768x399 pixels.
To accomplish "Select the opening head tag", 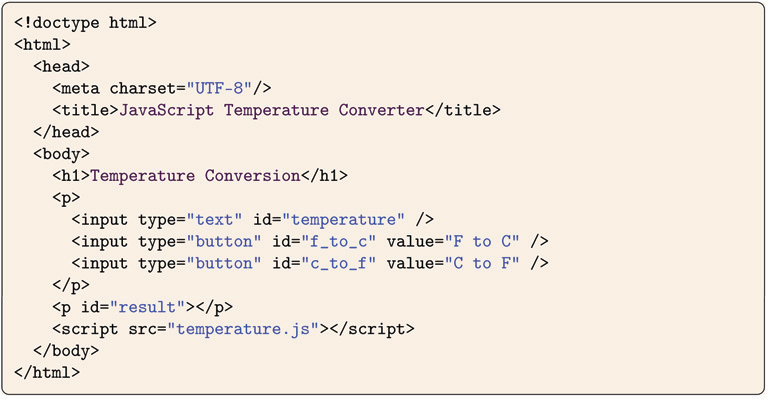I will (62, 66).
